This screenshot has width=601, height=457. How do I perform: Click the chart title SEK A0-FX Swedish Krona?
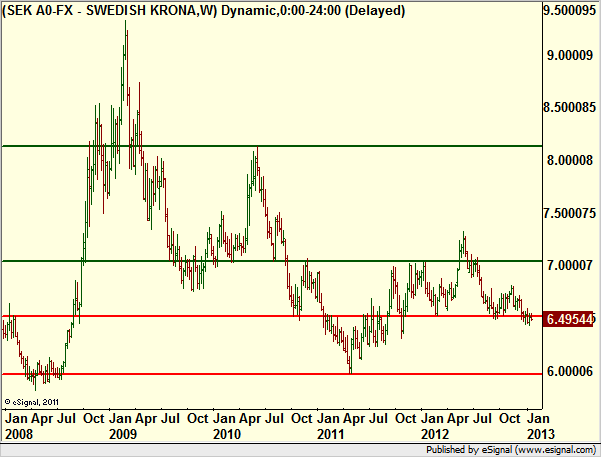pyautogui.click(x=204, y=10)
